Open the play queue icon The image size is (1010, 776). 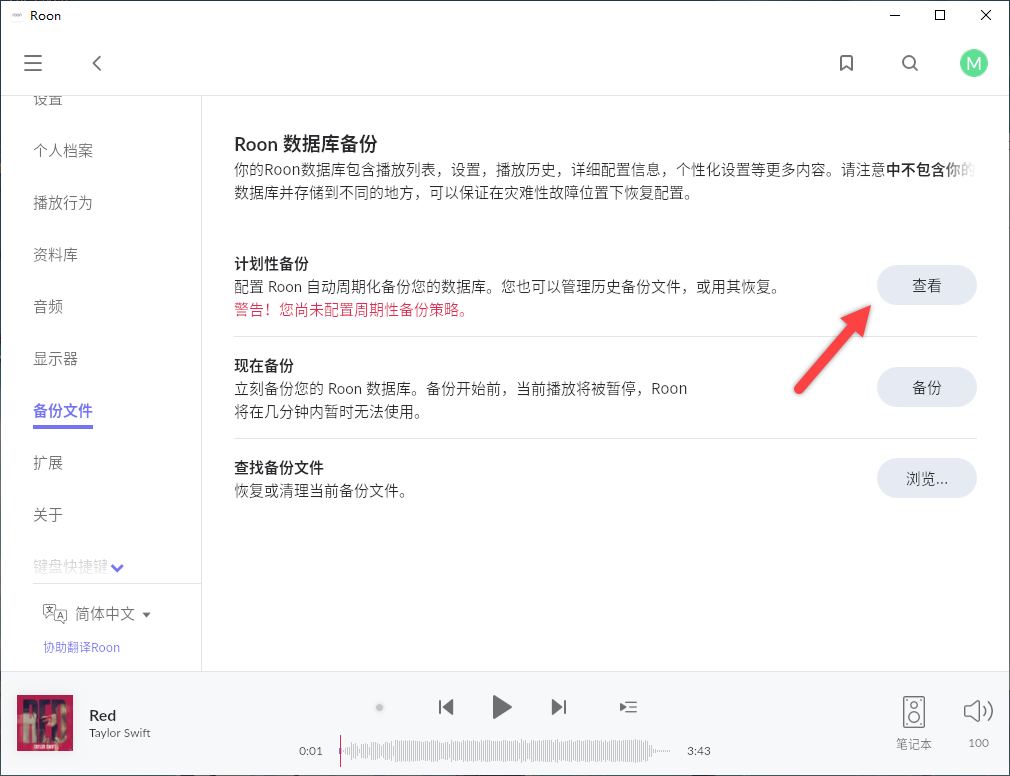628,707
